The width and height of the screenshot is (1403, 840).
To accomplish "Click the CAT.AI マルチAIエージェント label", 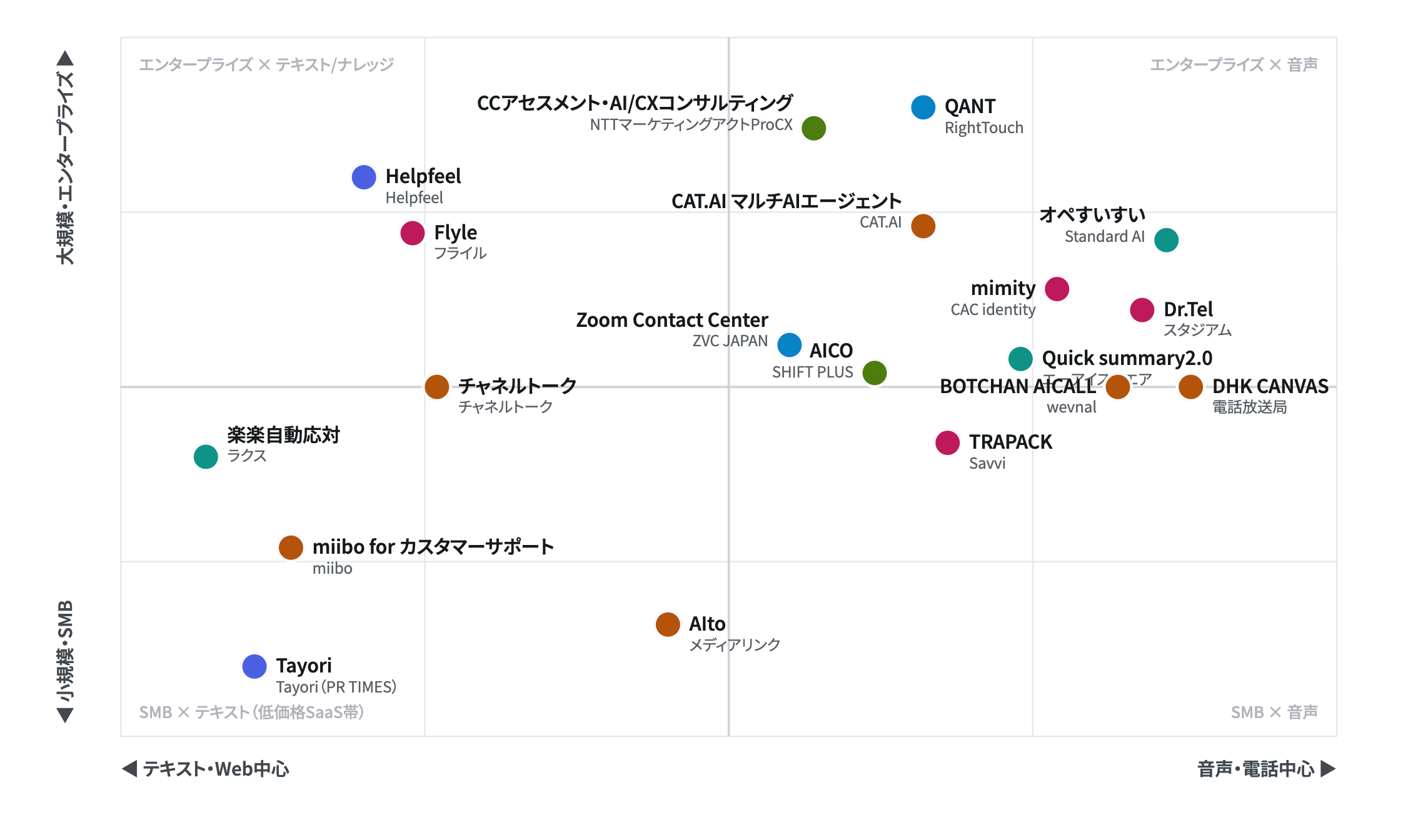I will pos(787,201).
